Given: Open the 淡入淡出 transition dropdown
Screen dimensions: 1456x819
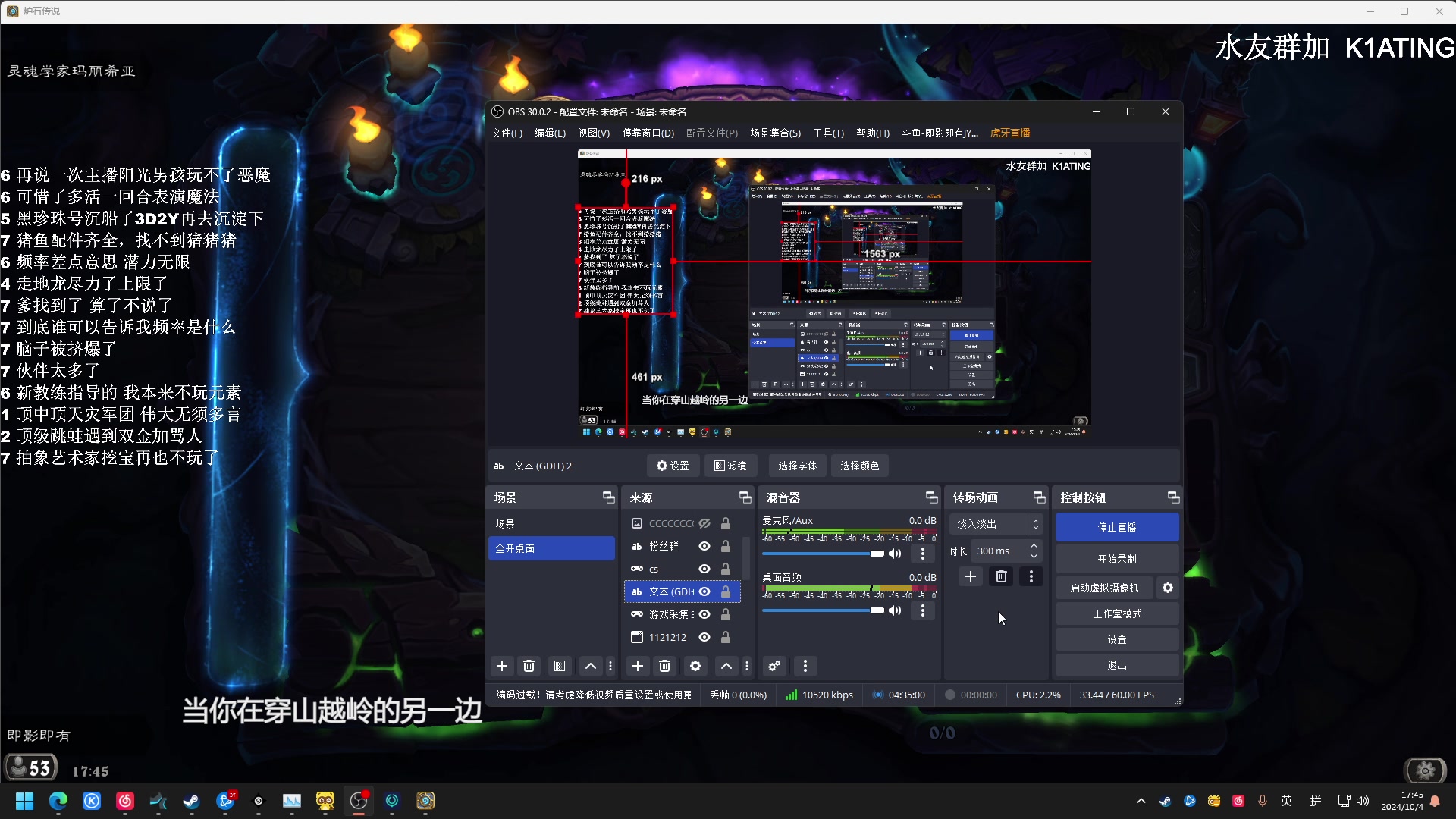Looking at the screenshot, I should pos(996,524).
